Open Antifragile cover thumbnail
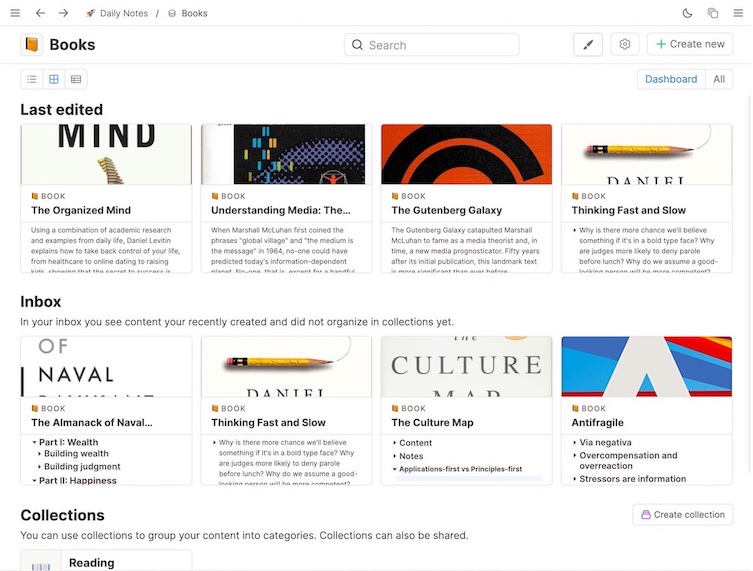 [x=646, y=366]
